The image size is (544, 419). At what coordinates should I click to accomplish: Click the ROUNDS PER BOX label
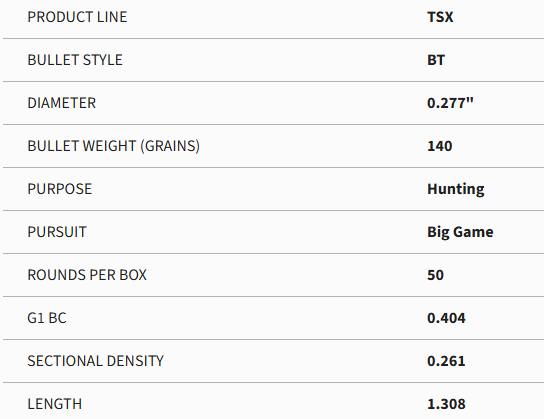[x=87, y=275]
